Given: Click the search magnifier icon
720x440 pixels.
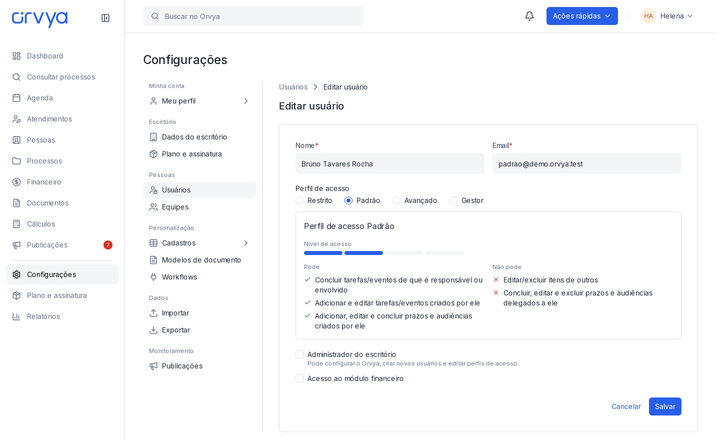Looking at the screenshot, I should click(155, 16).
